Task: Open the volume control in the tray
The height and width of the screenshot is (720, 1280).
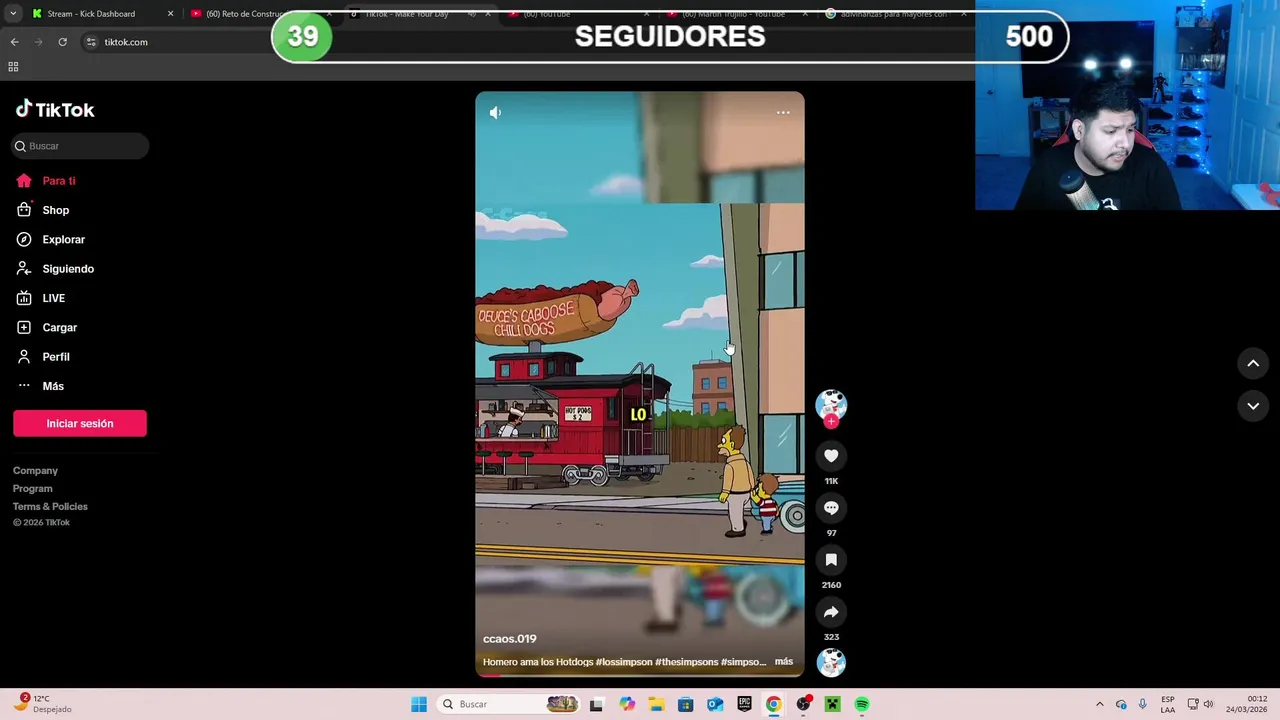Action: (1208, 704)
